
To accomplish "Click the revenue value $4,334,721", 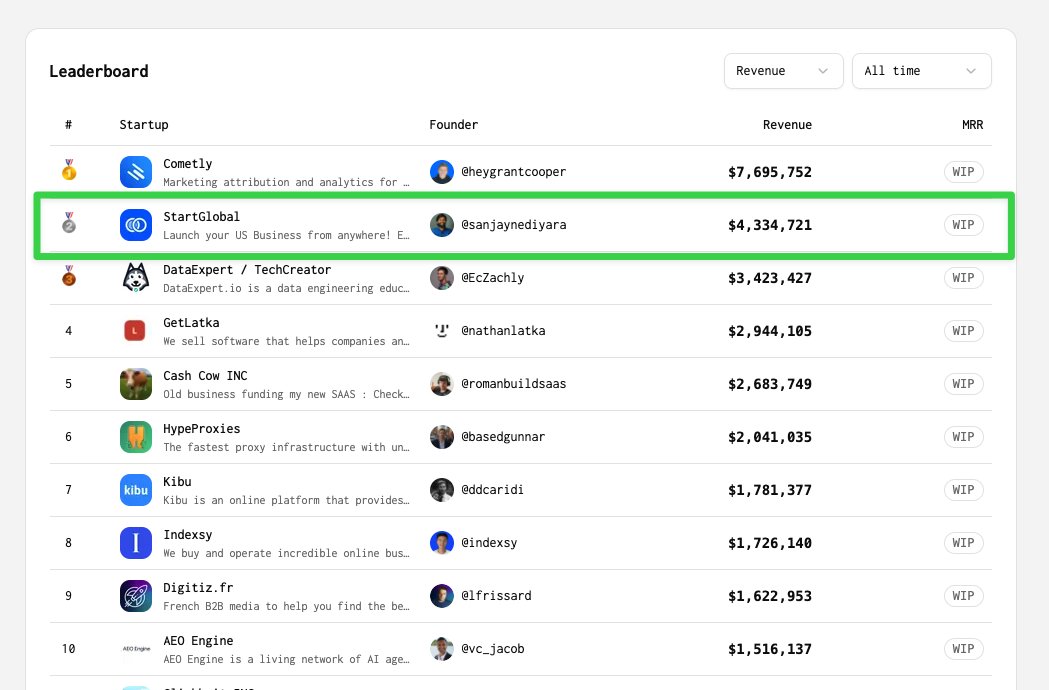I will point(770,225).
